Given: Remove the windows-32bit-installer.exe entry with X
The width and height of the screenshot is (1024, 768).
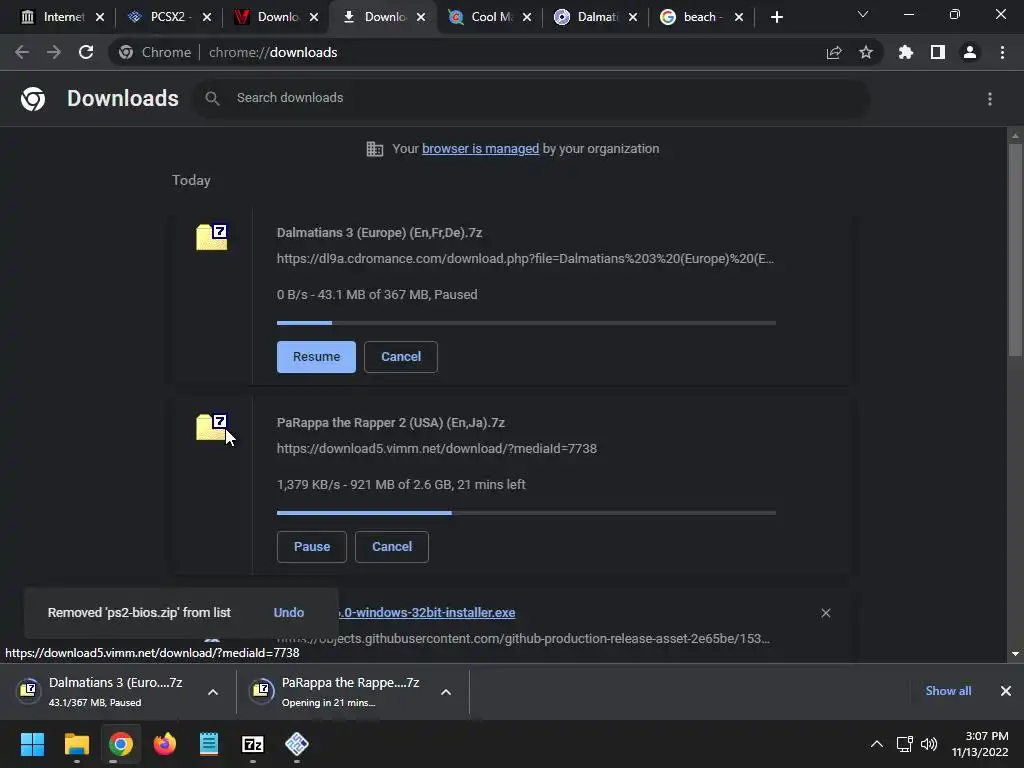Looking at the screenshot, I should tap(826, 613).
